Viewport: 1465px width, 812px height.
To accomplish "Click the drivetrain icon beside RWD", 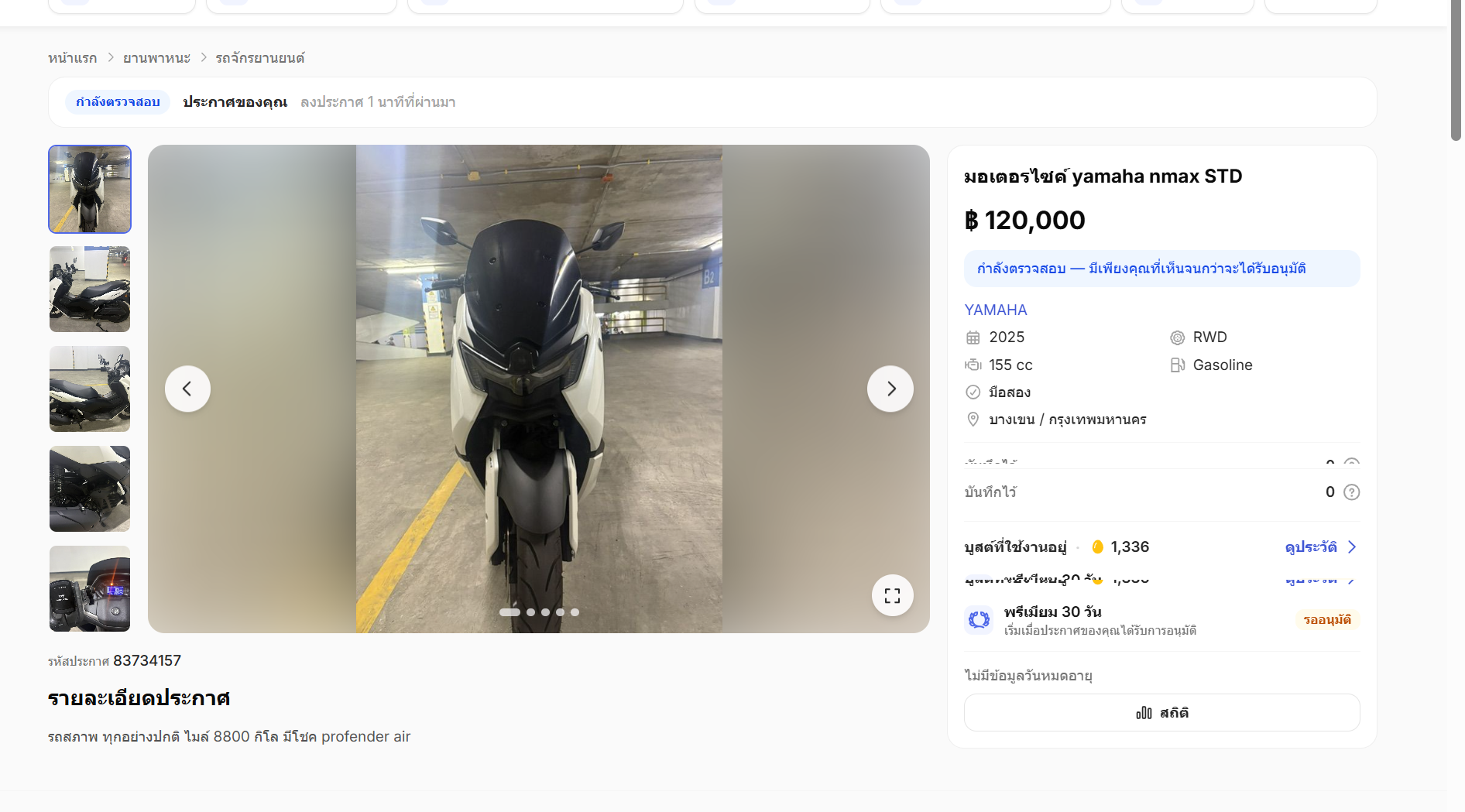I will click(1178, 337).
